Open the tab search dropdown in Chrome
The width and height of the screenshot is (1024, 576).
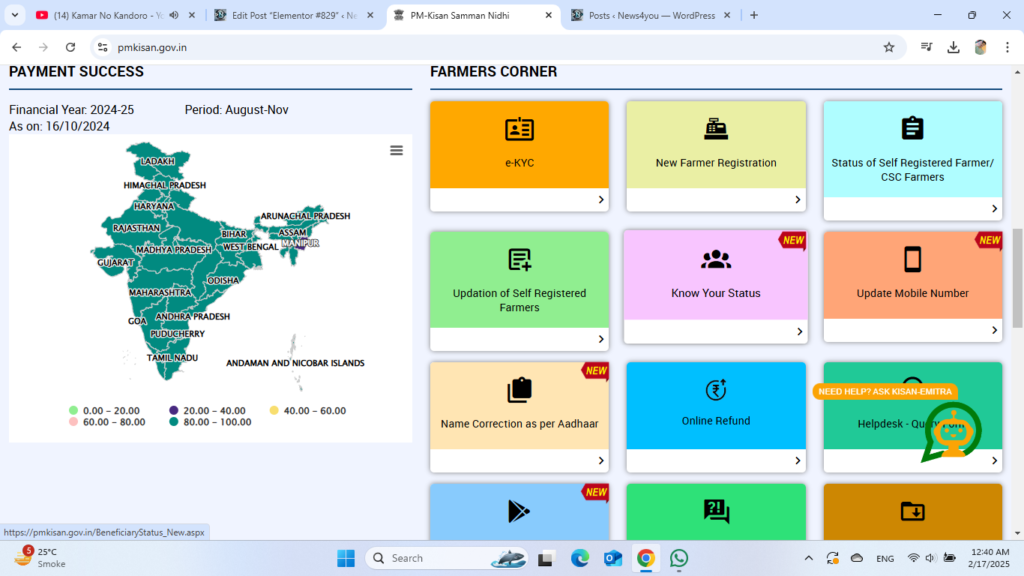14,15
